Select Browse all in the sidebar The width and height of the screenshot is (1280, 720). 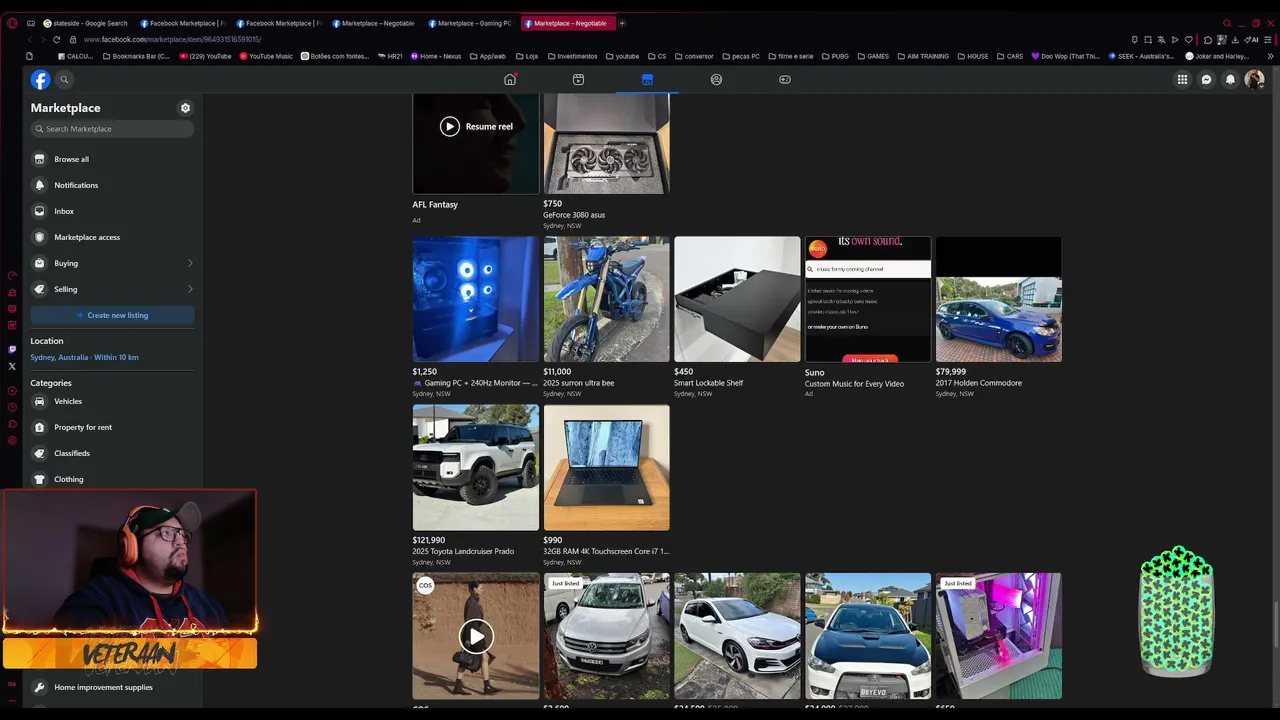click(x=112, y=159)
